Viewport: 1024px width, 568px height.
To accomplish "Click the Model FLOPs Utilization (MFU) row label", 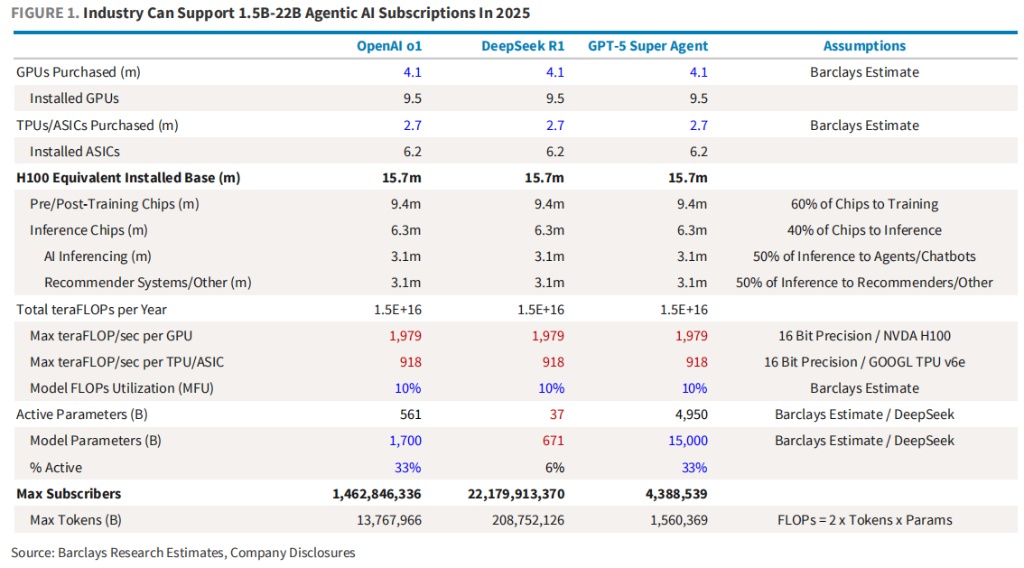I will pyautogui.click(x=122, y=388).
